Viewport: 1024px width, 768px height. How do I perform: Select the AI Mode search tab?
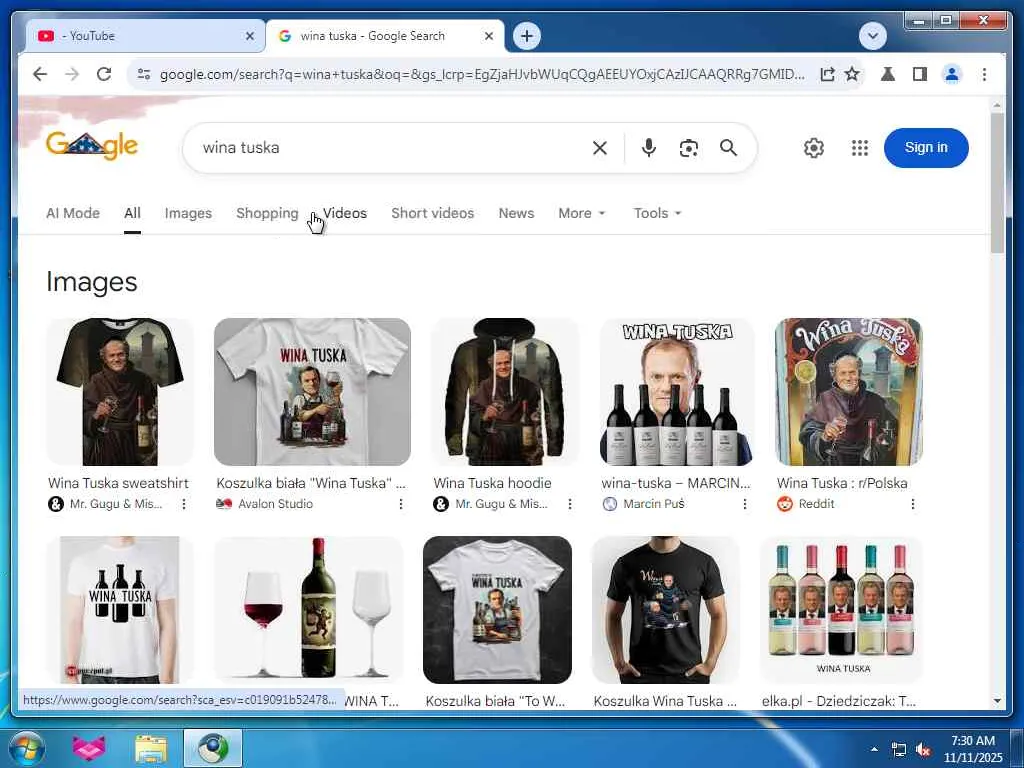click(x=73, y=214)
